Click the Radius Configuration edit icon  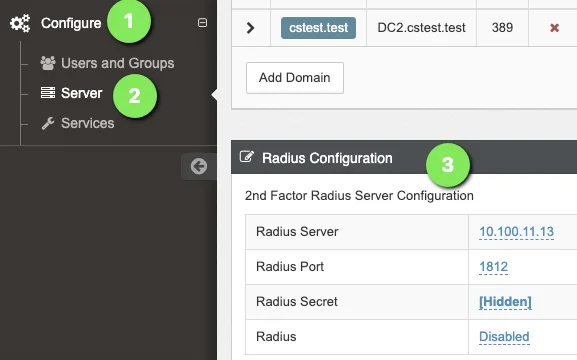(247, 157)
